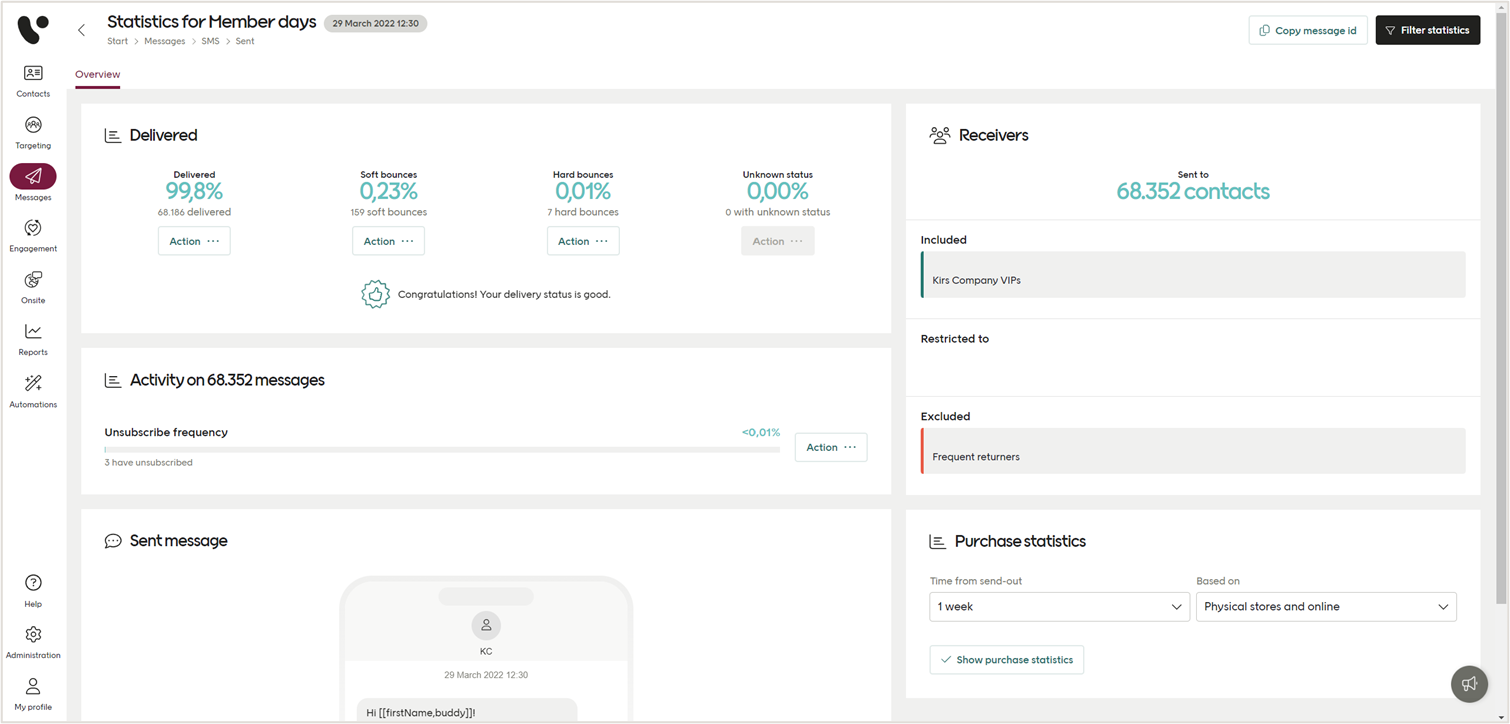Image resolution: width=1510 pixels, height=724 pixels.
Task: Click the megaphone feedback icon
Action: pyautogui.click(x=1468, y=684)
